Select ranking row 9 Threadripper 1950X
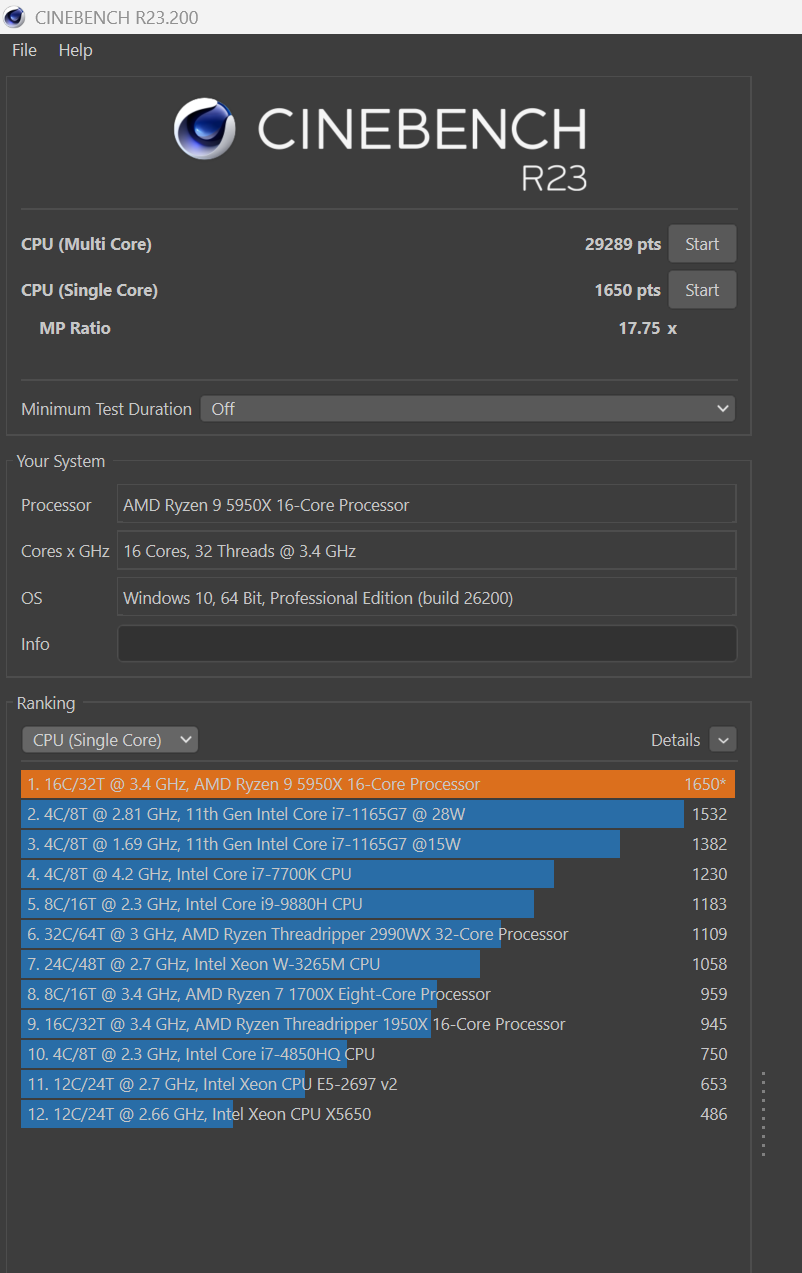The width and height of the screenshot is (802, 1273). pyautogui.click(x=378, y=1024)
